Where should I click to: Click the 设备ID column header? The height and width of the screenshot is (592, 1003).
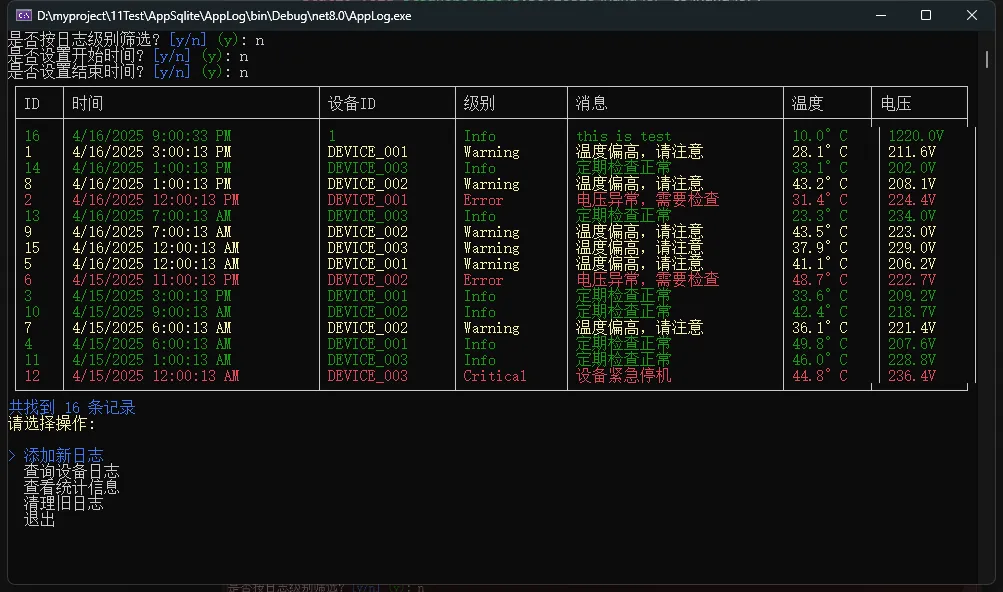coord(352,103)
